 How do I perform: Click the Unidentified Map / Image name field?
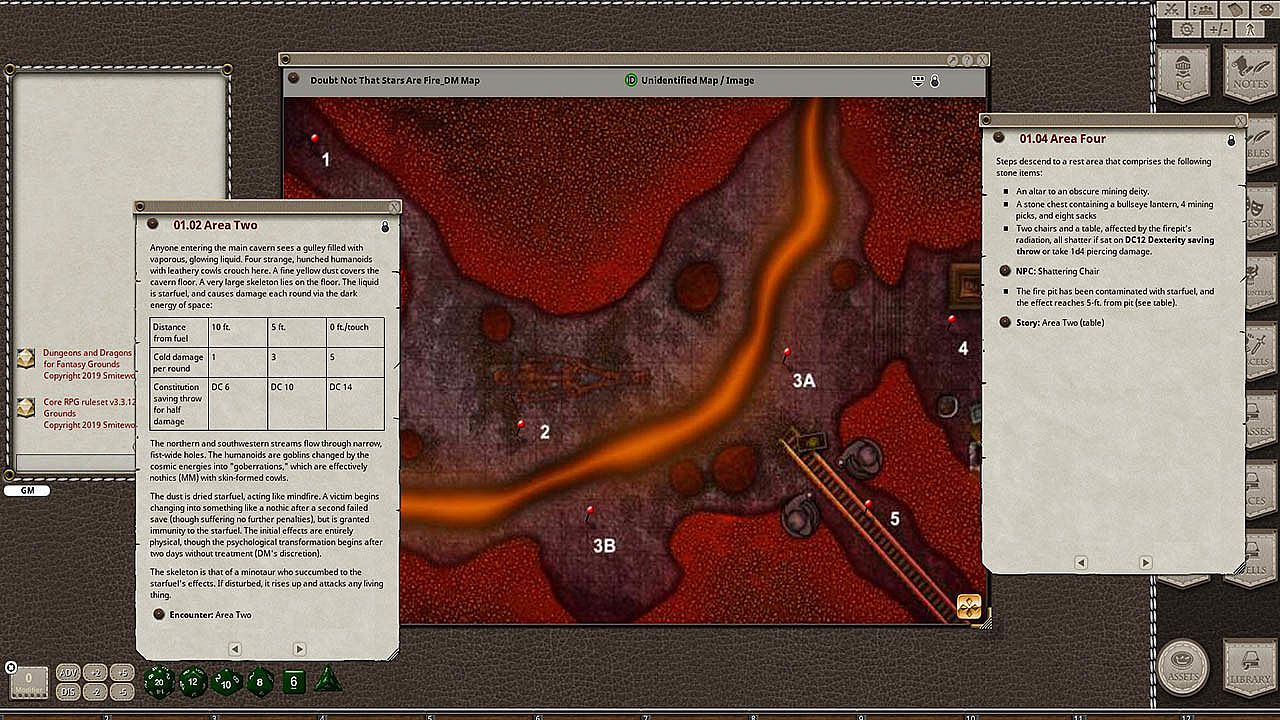click(x=698, y=80)
